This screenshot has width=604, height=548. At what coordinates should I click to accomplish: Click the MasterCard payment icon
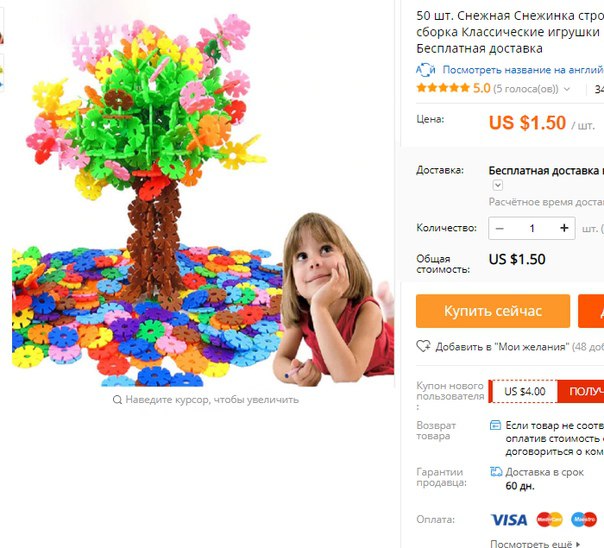pos(549,520)
